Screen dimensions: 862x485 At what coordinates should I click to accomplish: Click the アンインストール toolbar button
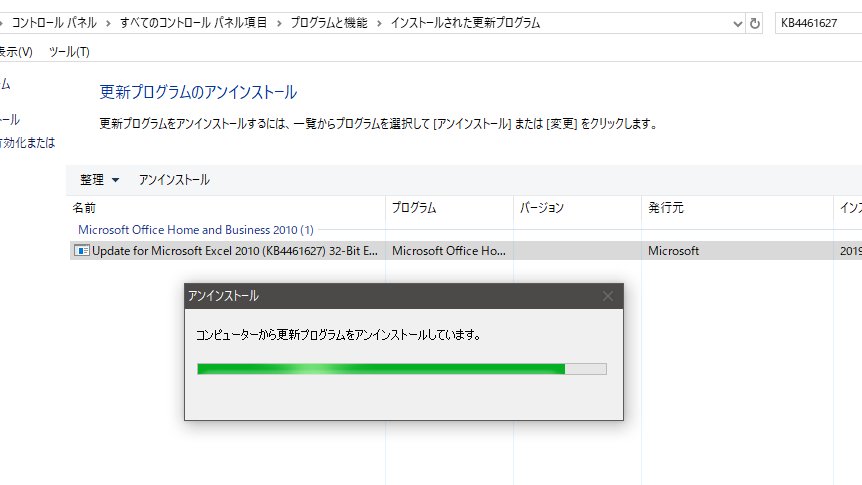click(174, 180)
